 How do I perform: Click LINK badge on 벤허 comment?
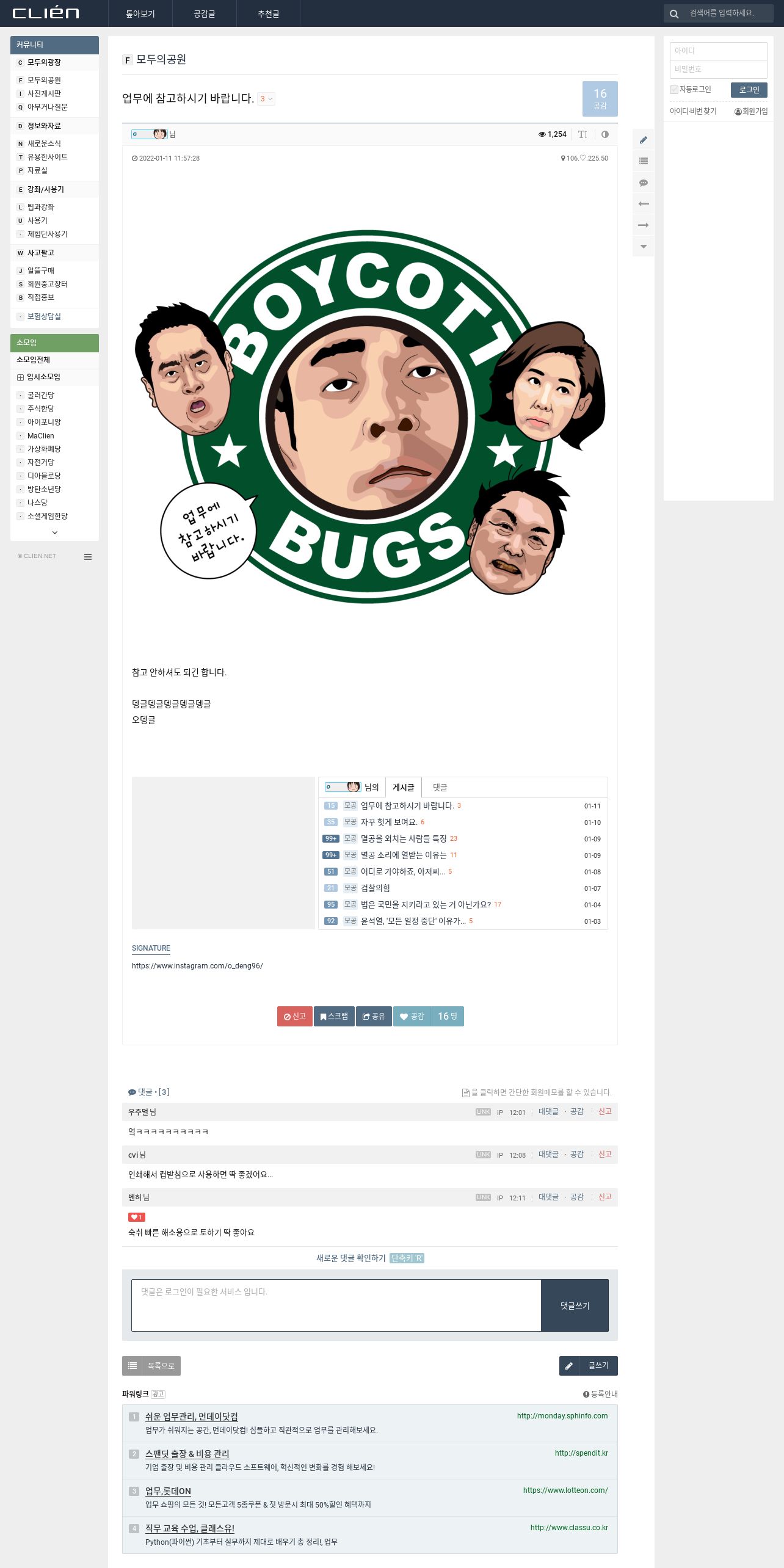483,1197
